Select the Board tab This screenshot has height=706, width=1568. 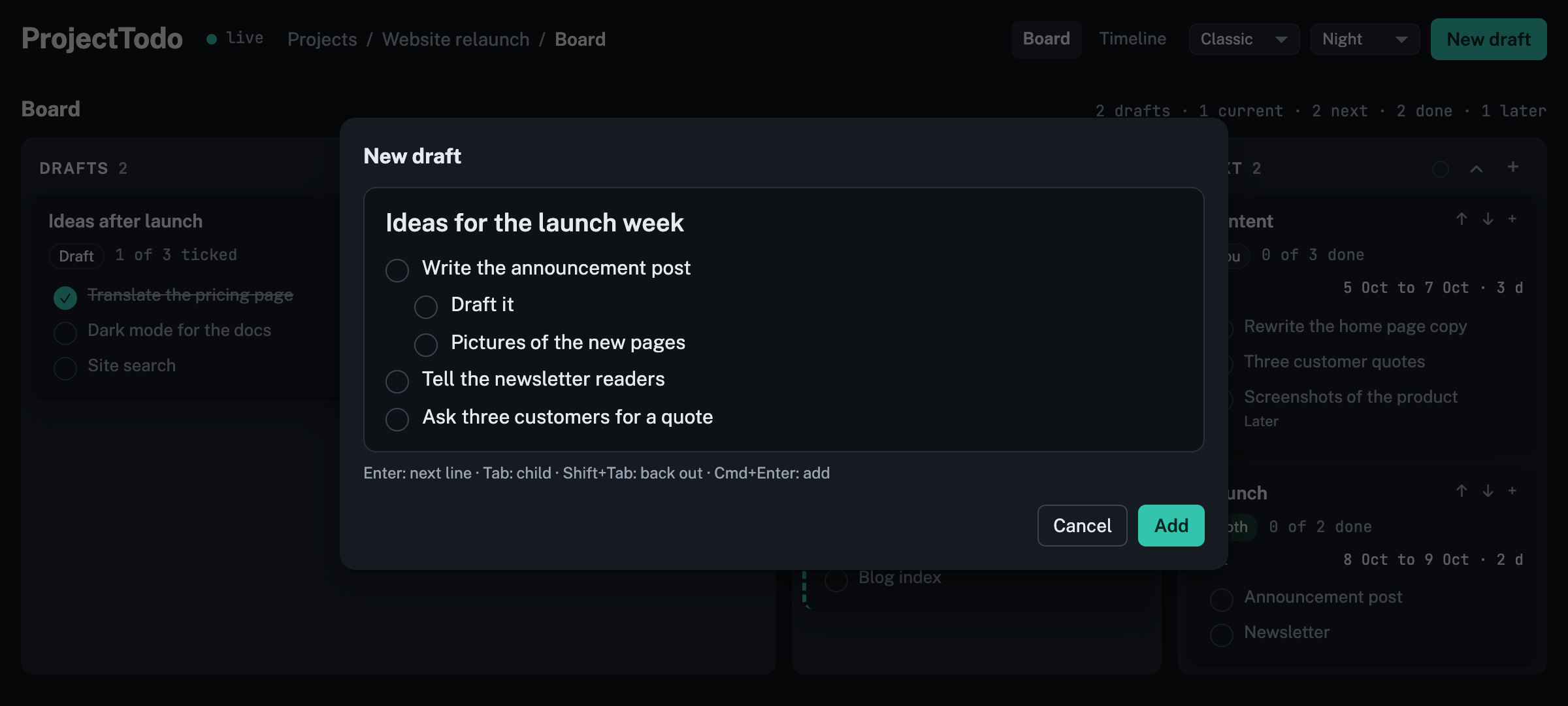point(1047,39)
